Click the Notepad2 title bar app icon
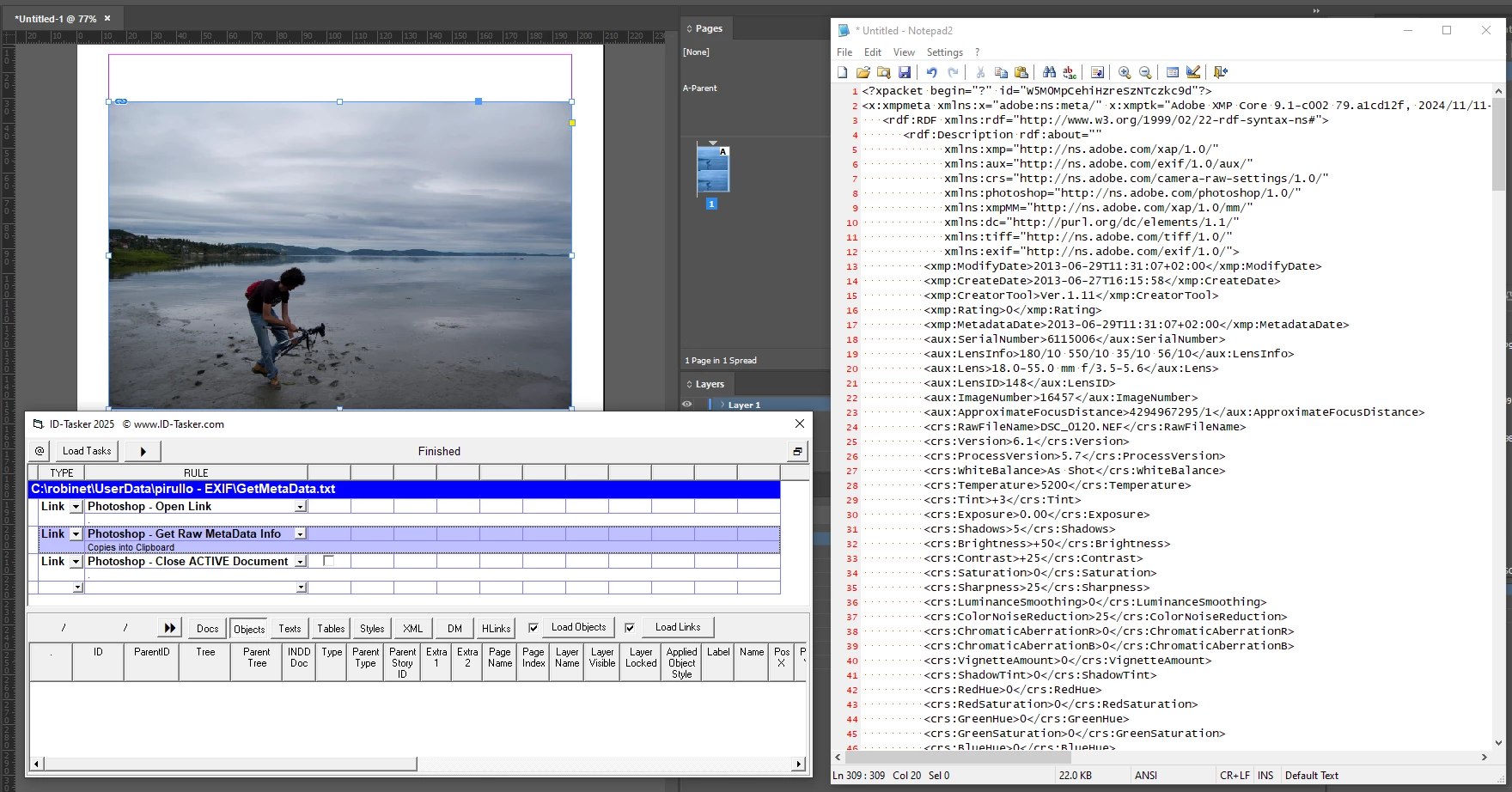The height and width of the screenshot is (792, 1512). point(844,30)
